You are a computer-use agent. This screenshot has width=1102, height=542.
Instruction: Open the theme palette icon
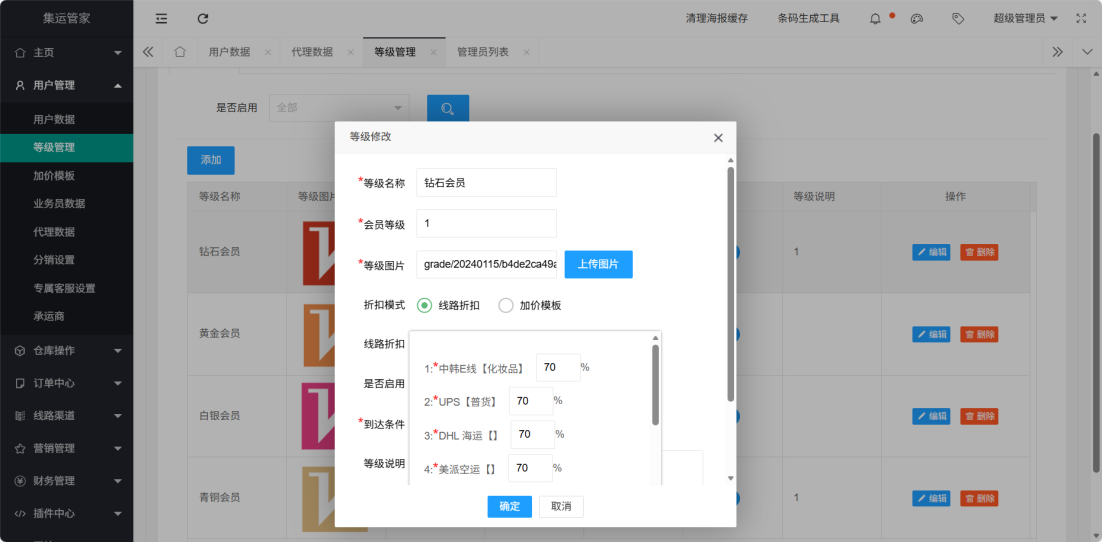coord(916,19)
